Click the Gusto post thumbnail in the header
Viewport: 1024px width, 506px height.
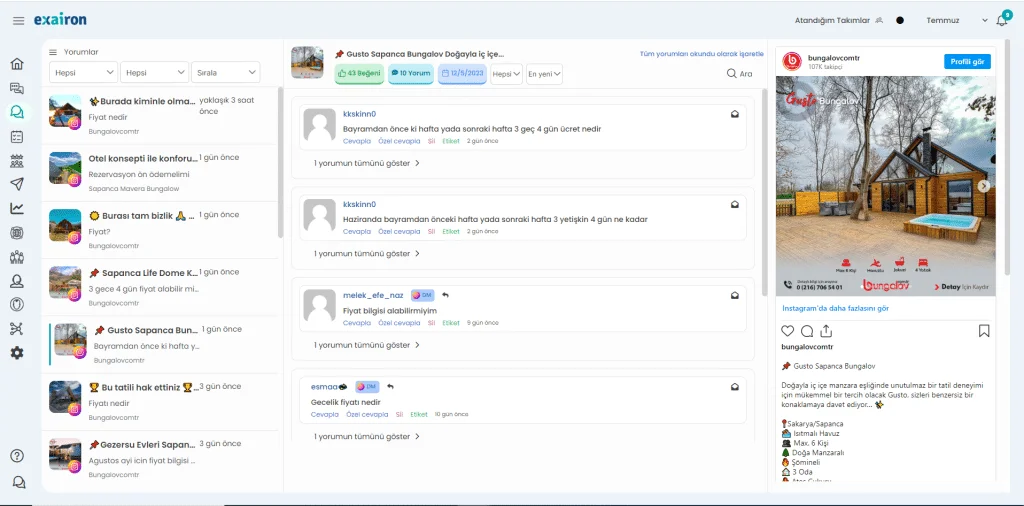click(x=307, y=63)
